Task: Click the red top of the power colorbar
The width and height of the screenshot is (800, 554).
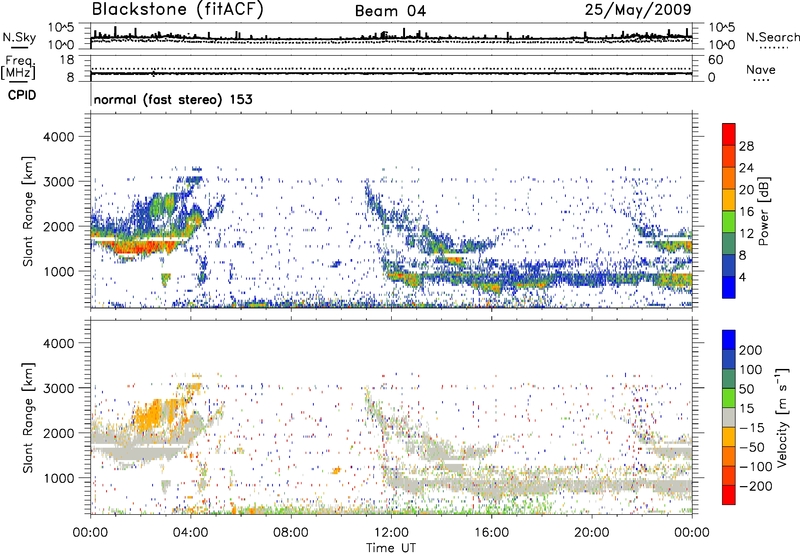Action: [729, 134]
